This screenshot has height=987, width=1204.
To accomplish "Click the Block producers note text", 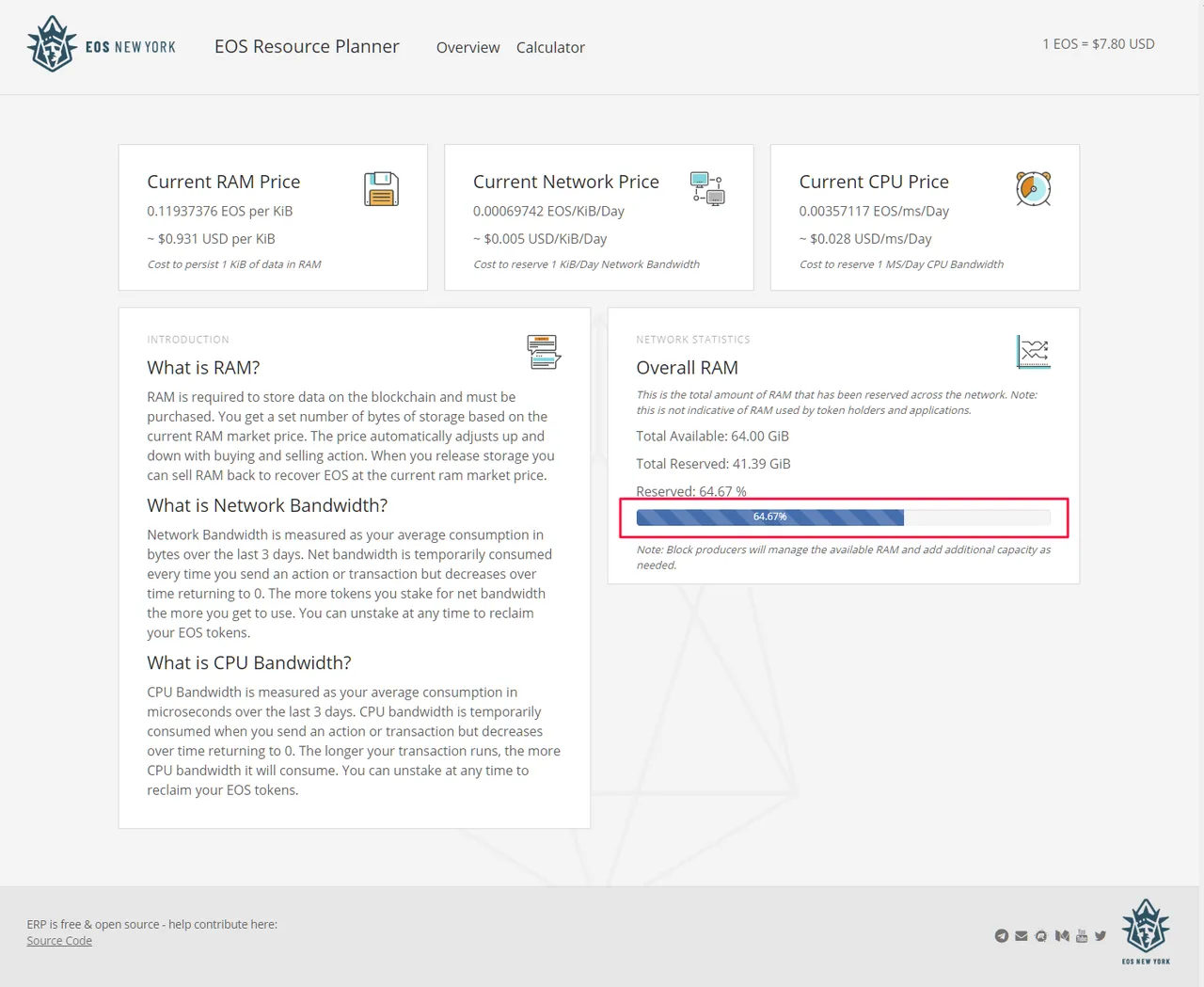I will point(844,557).
